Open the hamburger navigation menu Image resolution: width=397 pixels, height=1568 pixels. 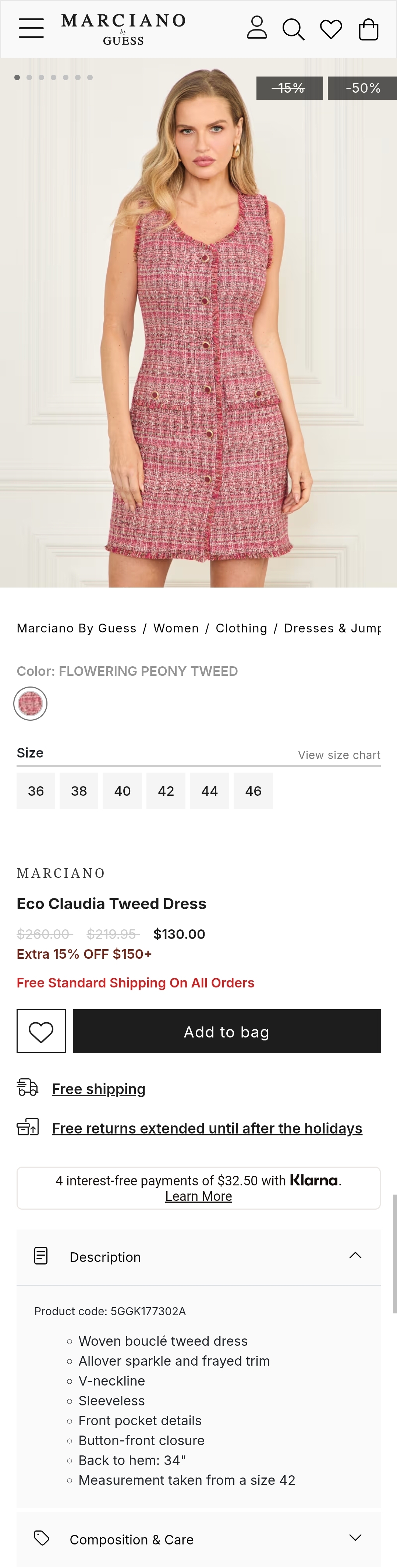tap(31, 29)
